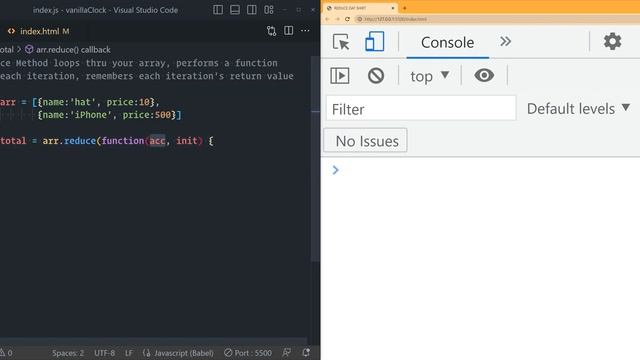The height and width of the screenshot is (360, 640).
Task: Click the console prompt line
Action: 480,170
